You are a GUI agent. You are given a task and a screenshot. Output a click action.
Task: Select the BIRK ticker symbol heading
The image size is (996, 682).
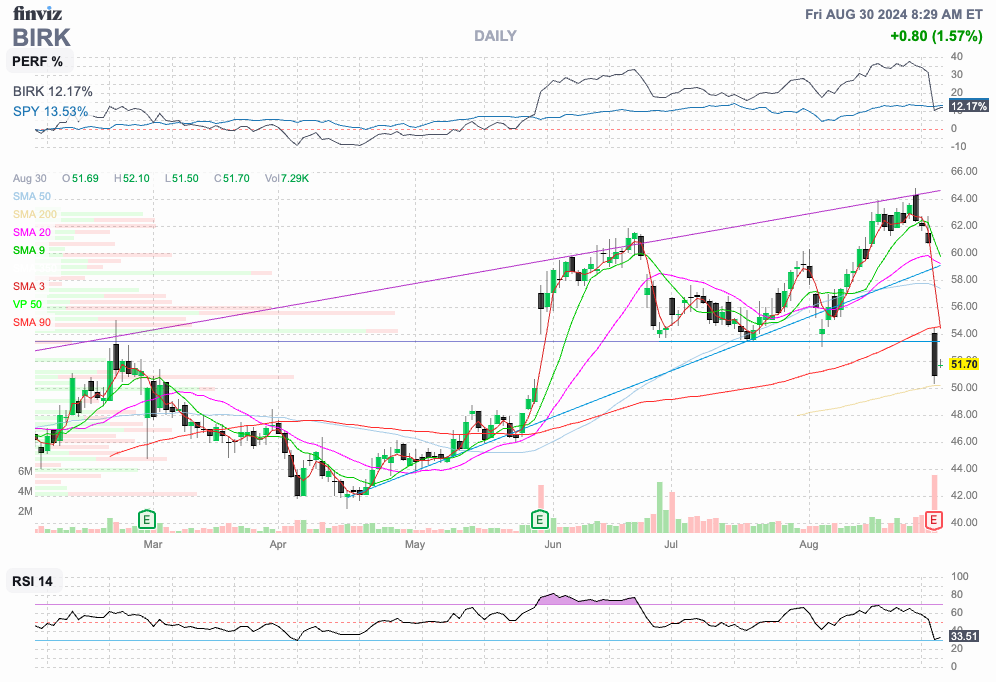[x=41, y=37]
